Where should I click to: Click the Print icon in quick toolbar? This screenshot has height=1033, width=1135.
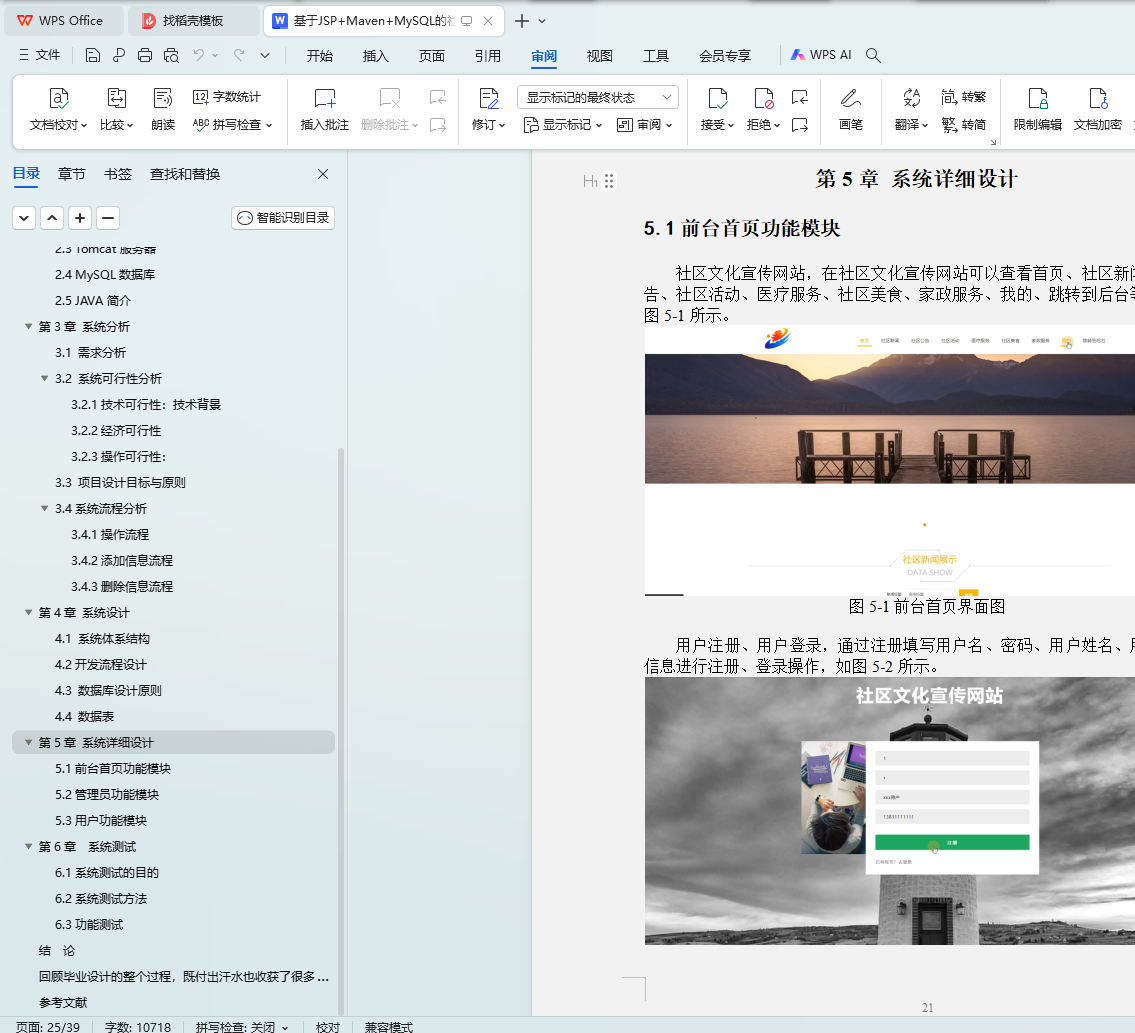click(145, 55)
